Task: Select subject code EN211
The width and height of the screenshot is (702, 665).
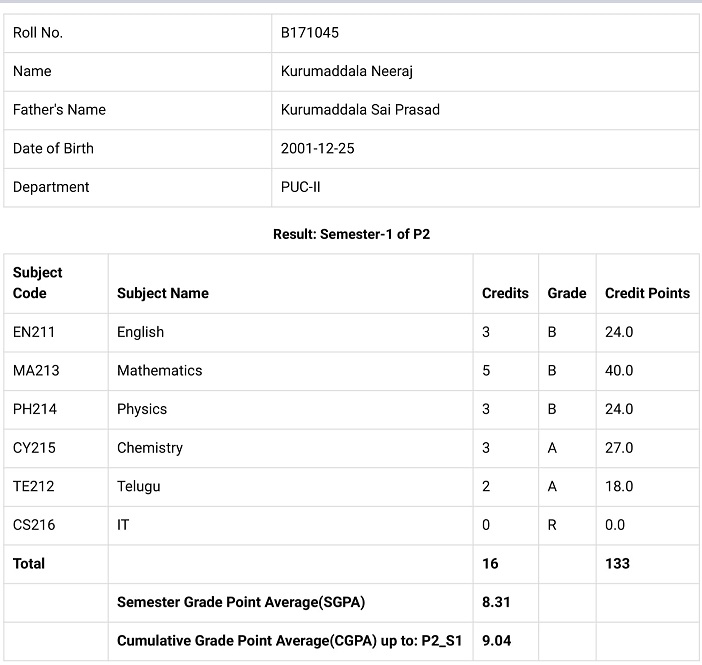Action: 34,332
